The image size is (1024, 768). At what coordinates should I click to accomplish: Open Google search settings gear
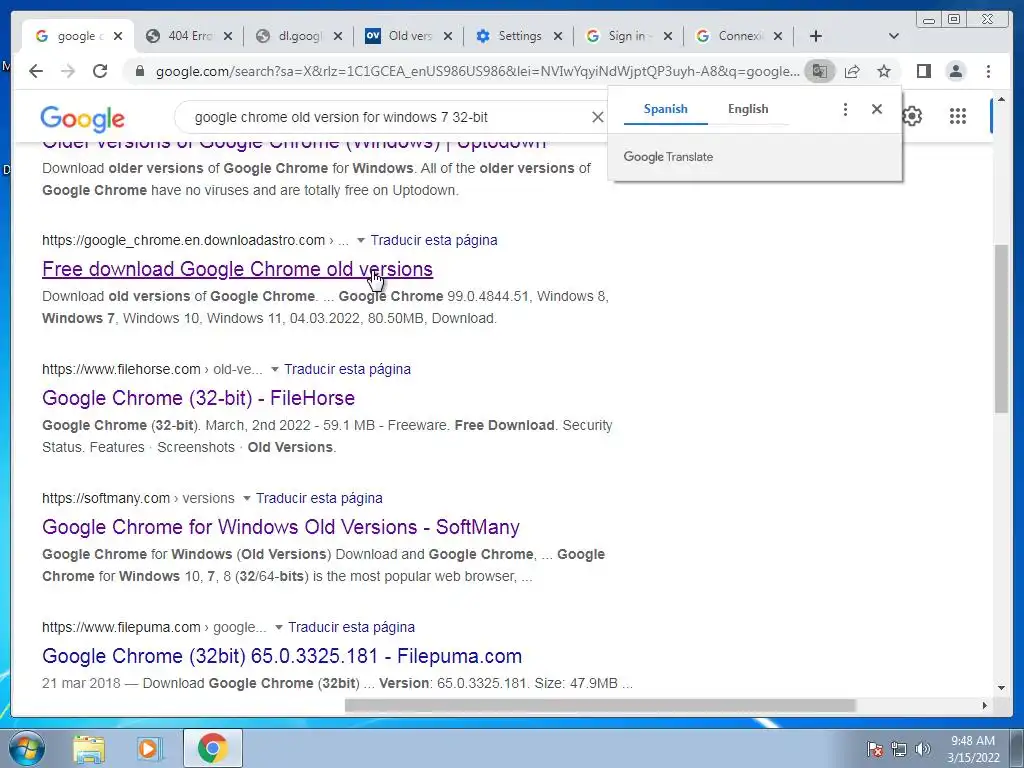click(x=912, y=116)
